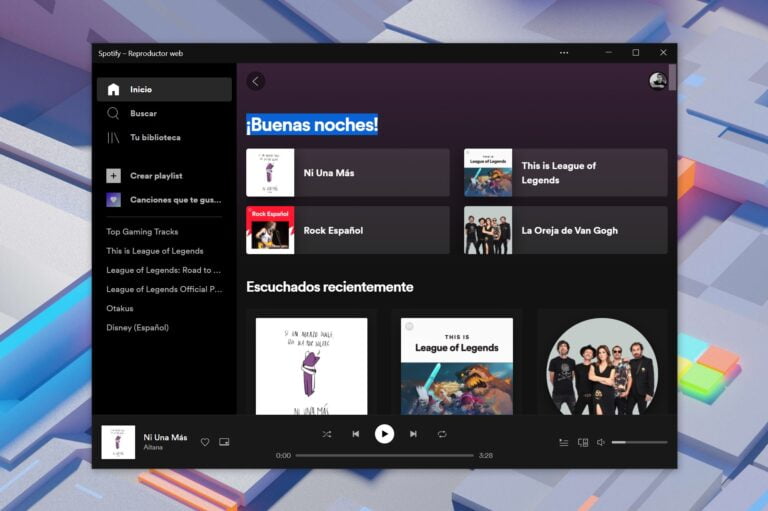This screenshot has height=511, width=768.
Task: Click the Inicio house icon
Action: pos(113,89)
